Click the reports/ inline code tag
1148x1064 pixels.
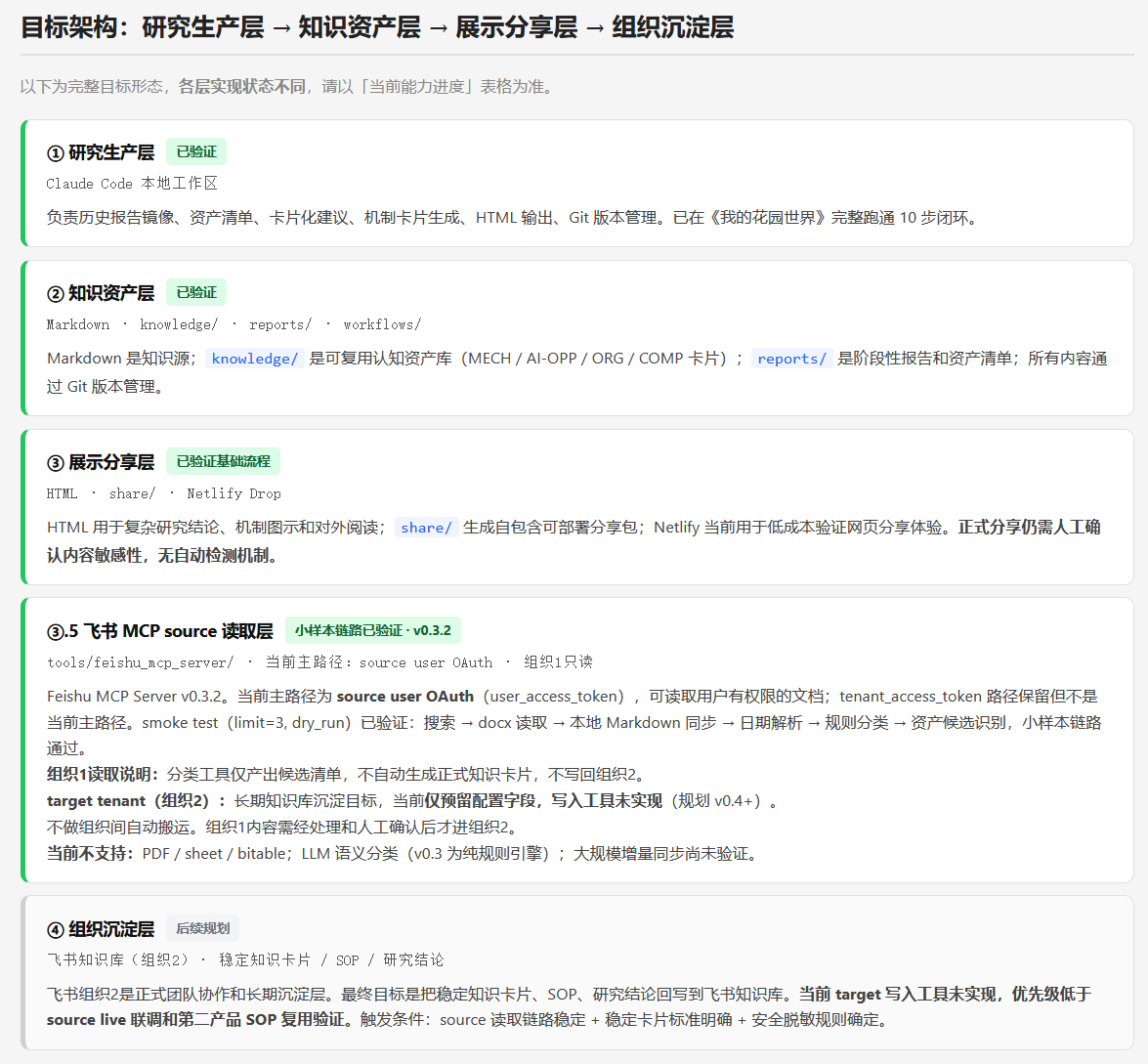tap(791, 358)
